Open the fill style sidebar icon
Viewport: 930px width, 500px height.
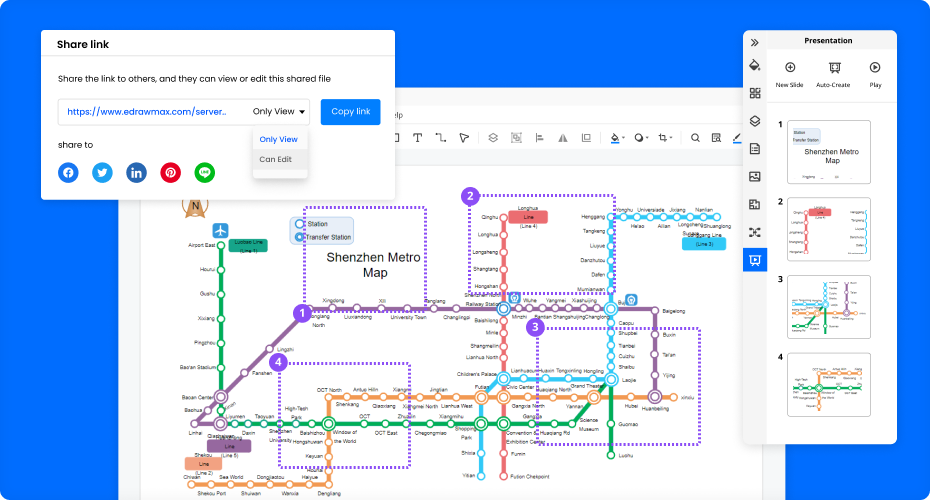click(755, 65)
